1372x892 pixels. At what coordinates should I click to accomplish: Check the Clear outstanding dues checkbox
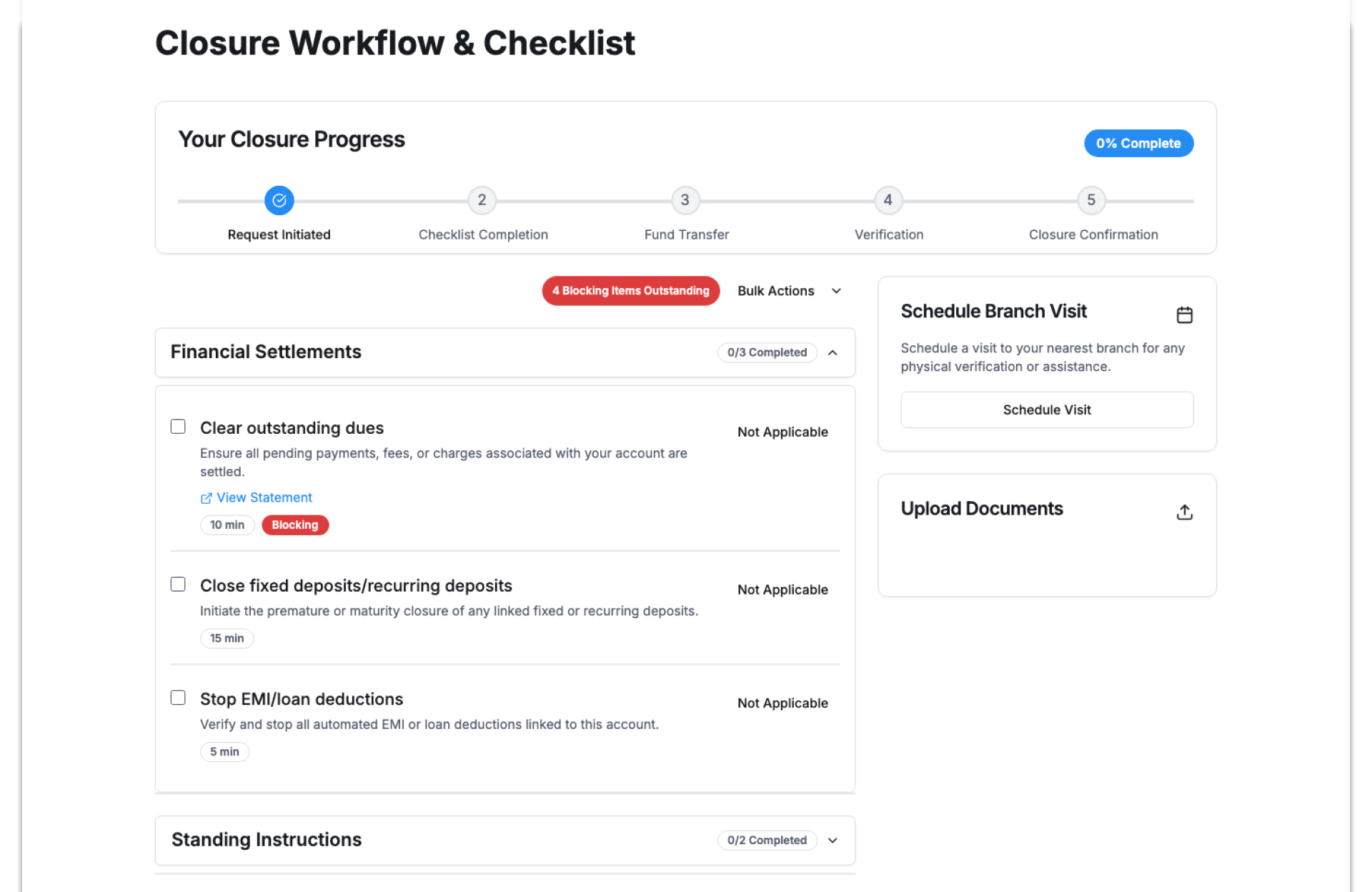click(178, 427)
